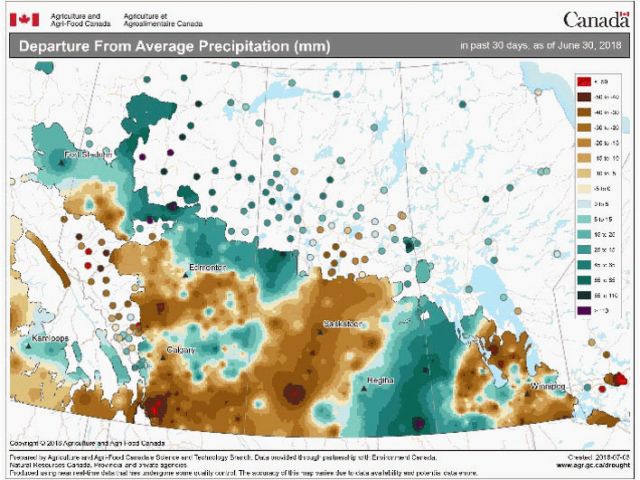Click the '> 110' purple legend label
Viewport: 640px width, 480px height.
(x=602, y=311)
